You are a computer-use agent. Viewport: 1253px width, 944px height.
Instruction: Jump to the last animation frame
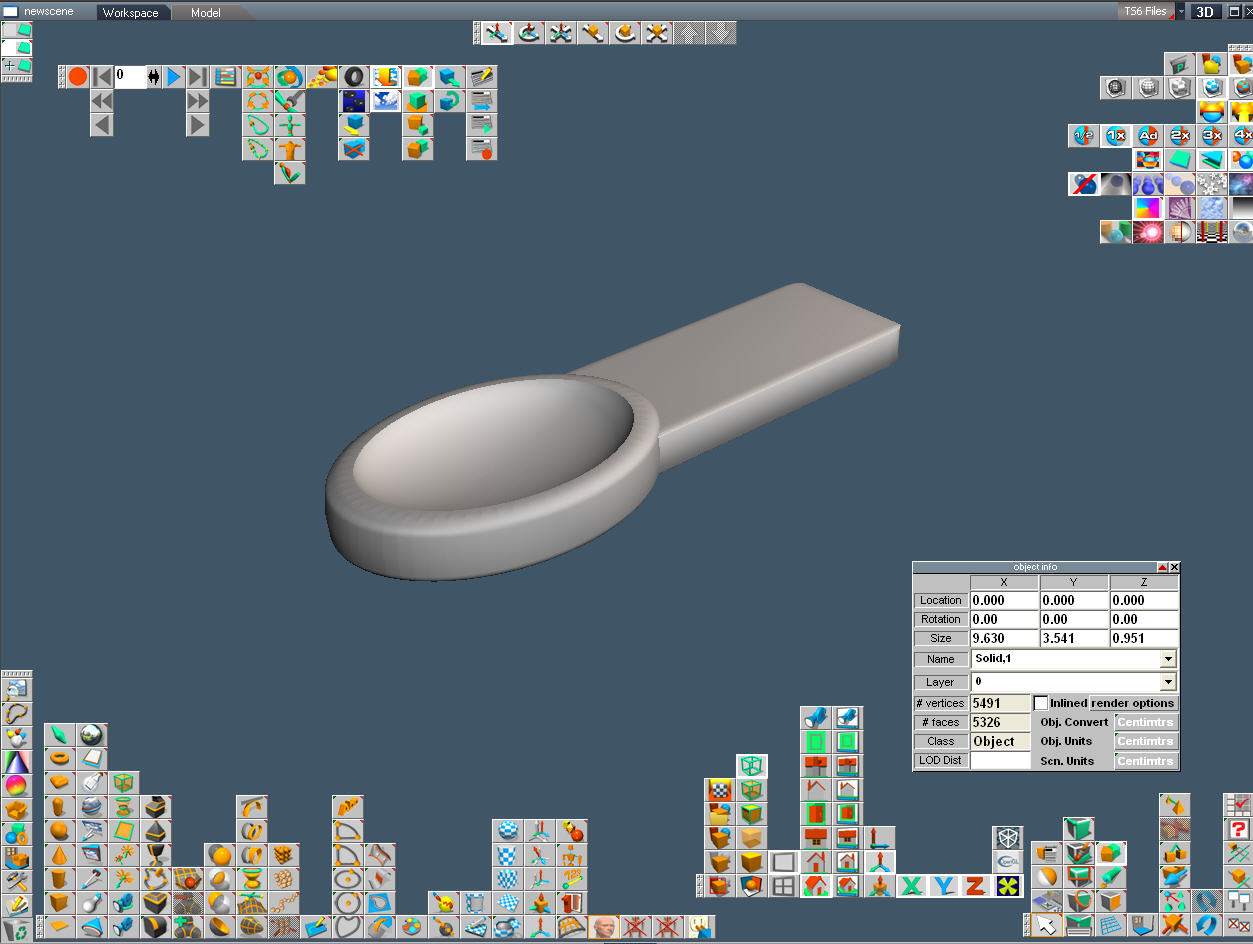[198, 77]
